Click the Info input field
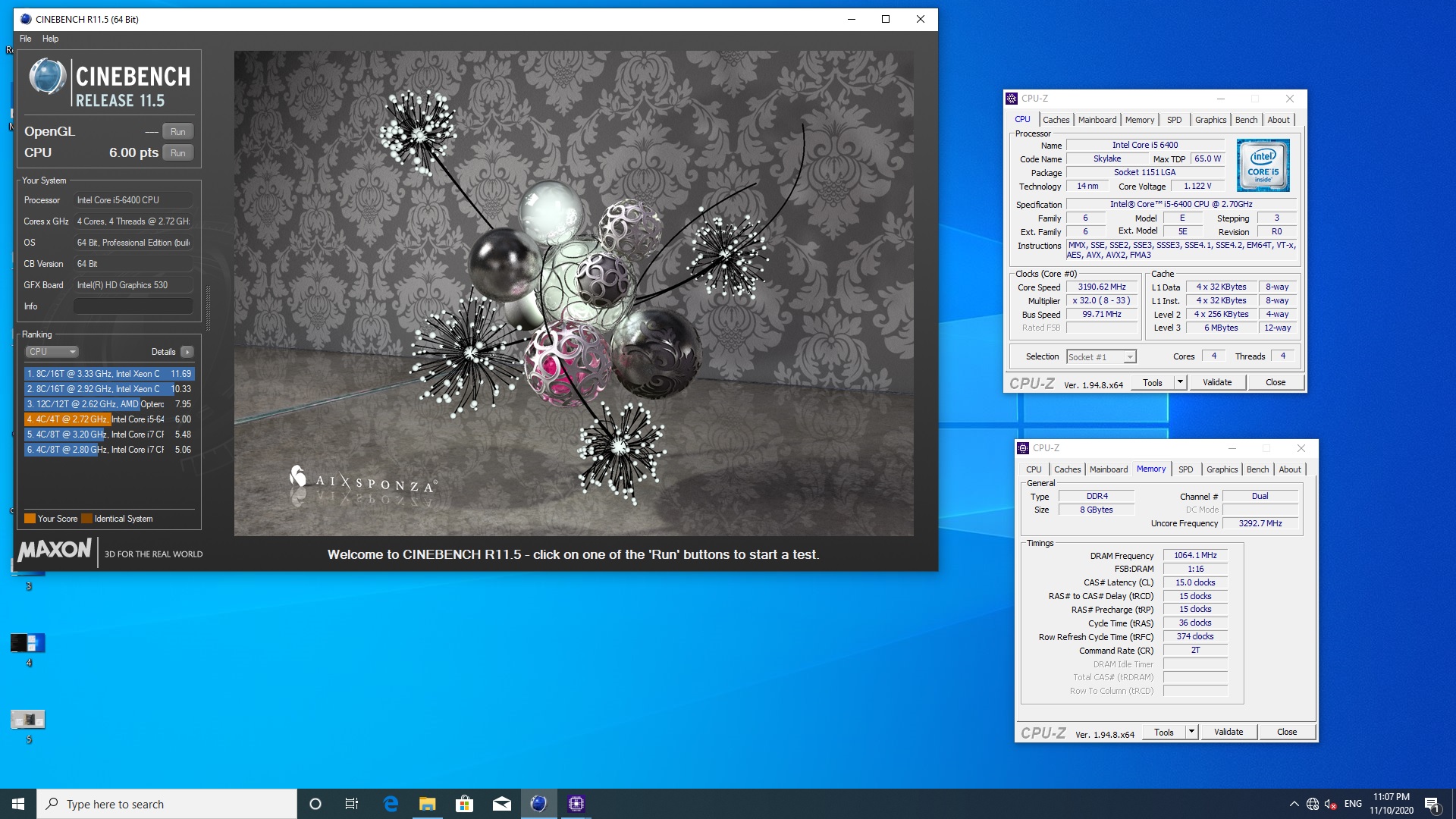The width and height of the screenshot is (1456, 819). [x=133, y=306]
